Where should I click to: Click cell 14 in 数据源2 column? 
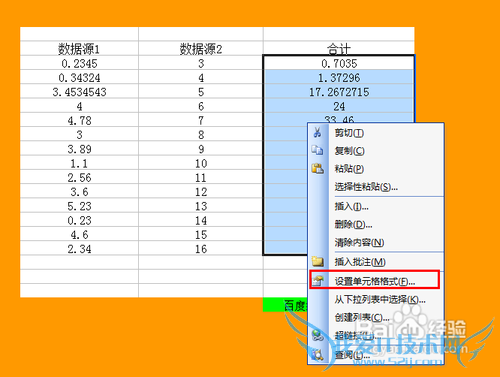201,220
